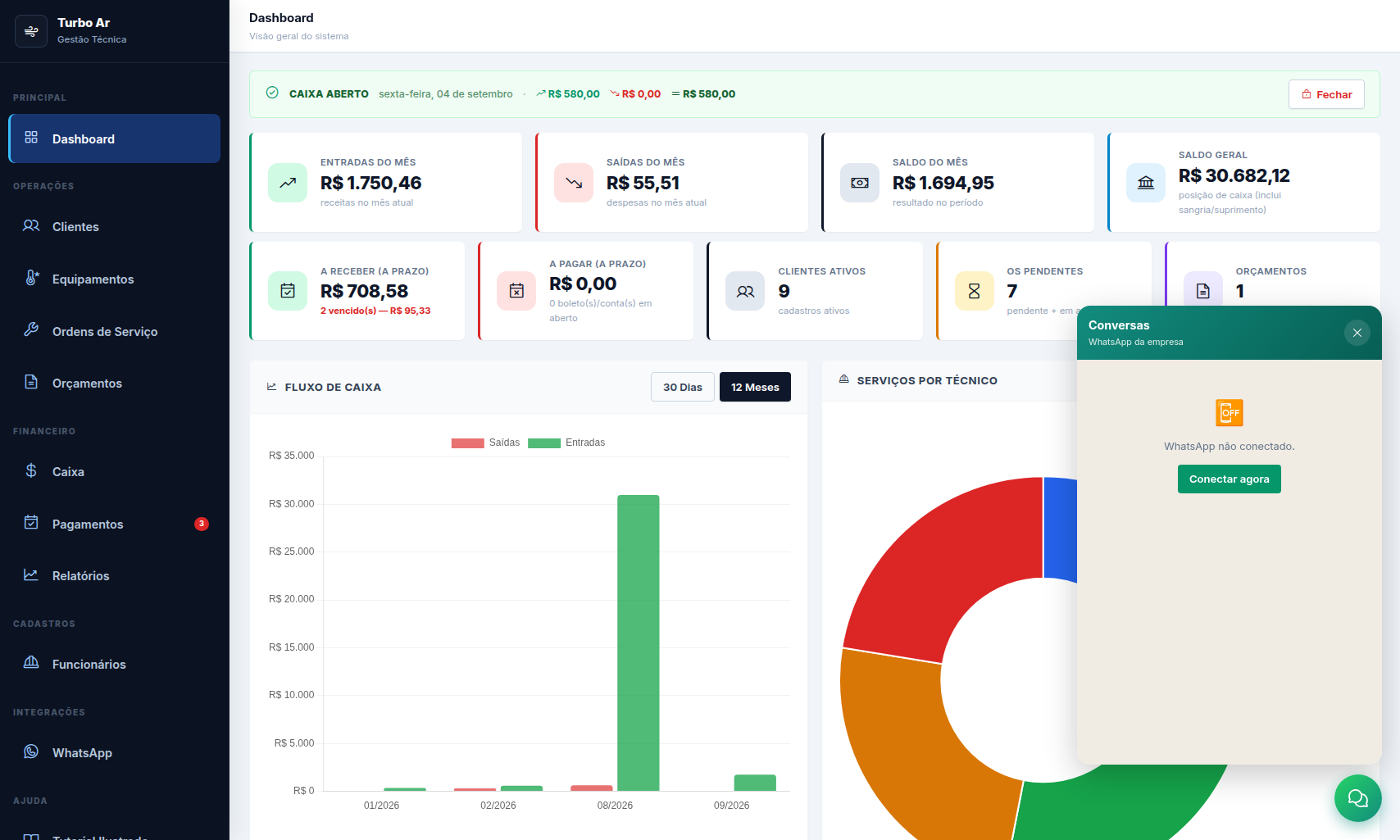Open Dashboard in the sidebar
1400x840 pixels.
[115, 138]
